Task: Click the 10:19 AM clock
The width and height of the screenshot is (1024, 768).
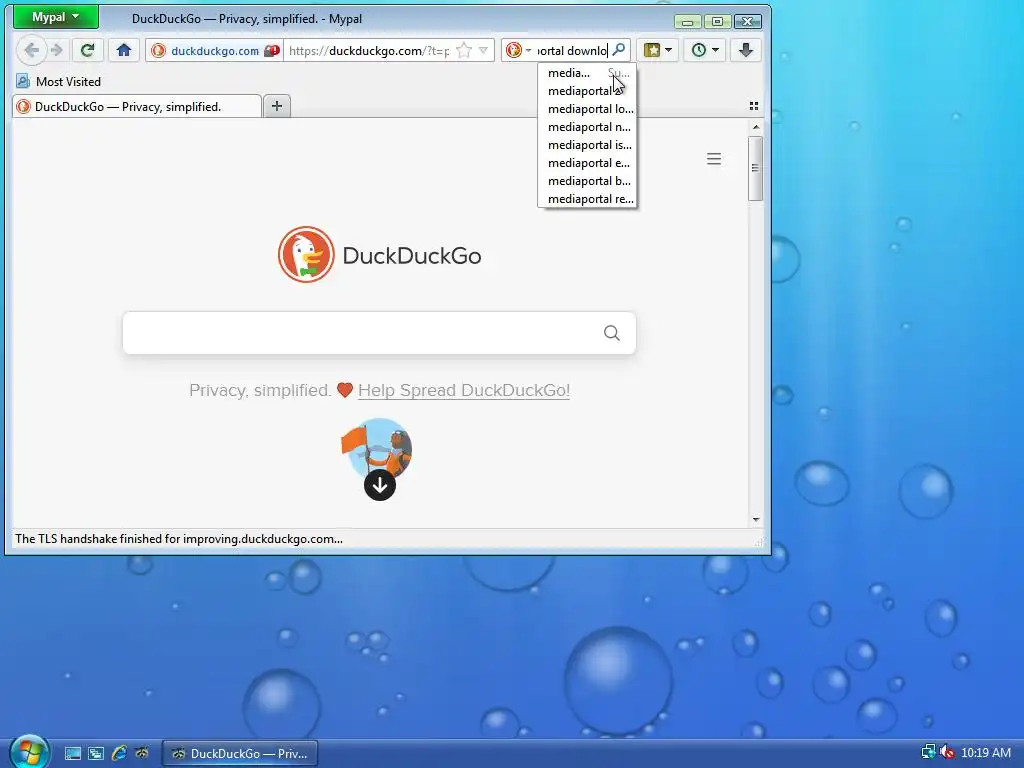Action: click(x=986, y=752)
